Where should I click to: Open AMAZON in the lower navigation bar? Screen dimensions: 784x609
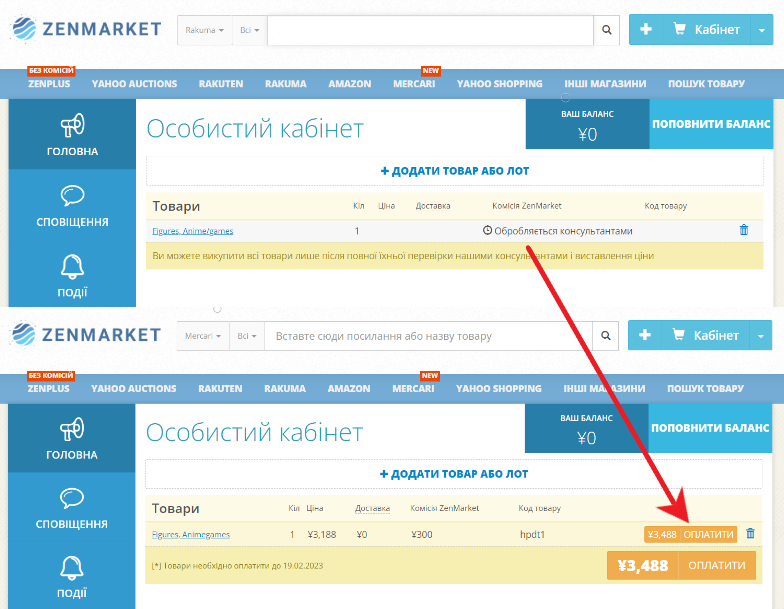[x=349, y=388]
